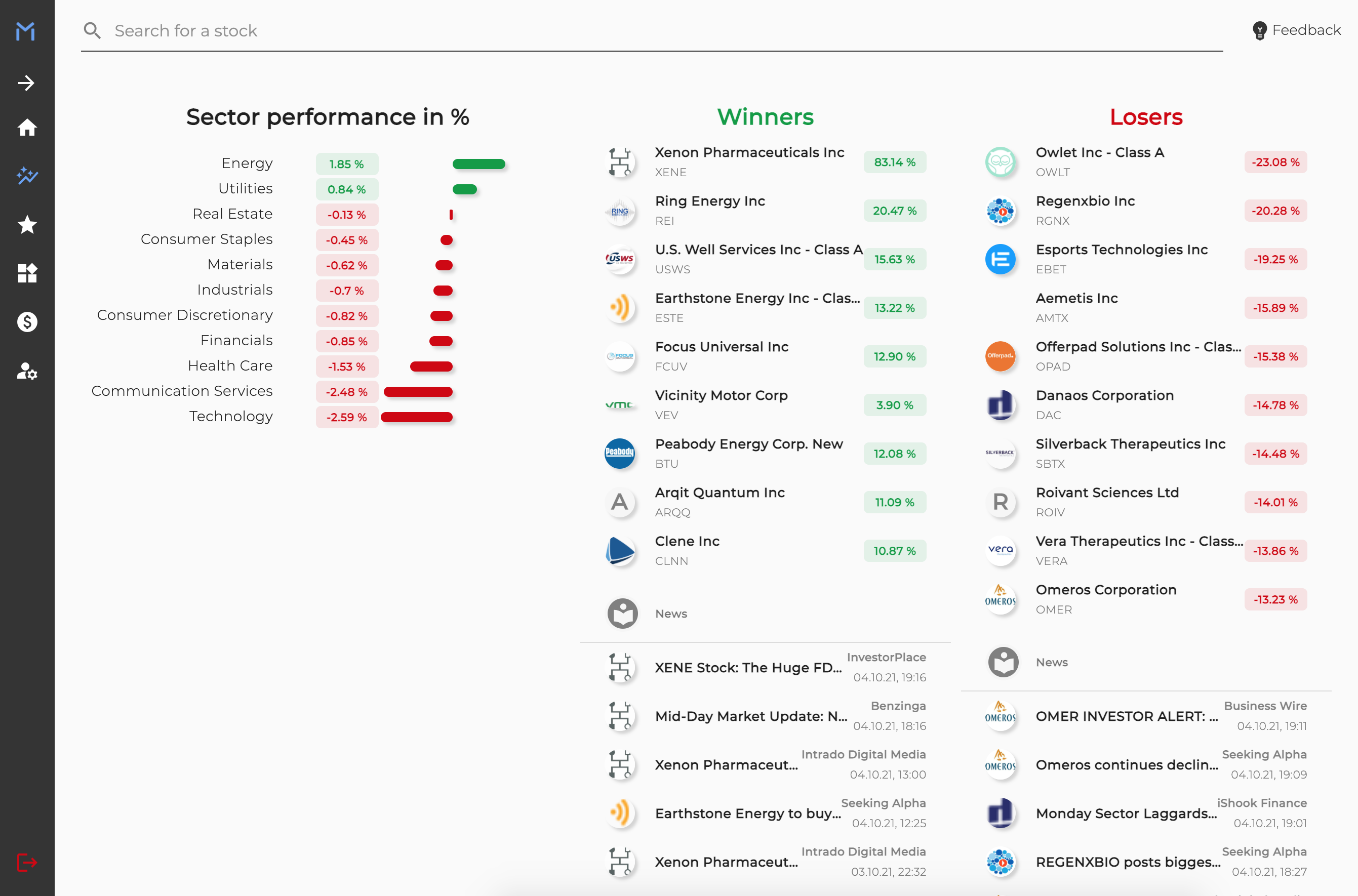Click the M logo in the sidebar

pyautogui.click(x=26, y=31)
